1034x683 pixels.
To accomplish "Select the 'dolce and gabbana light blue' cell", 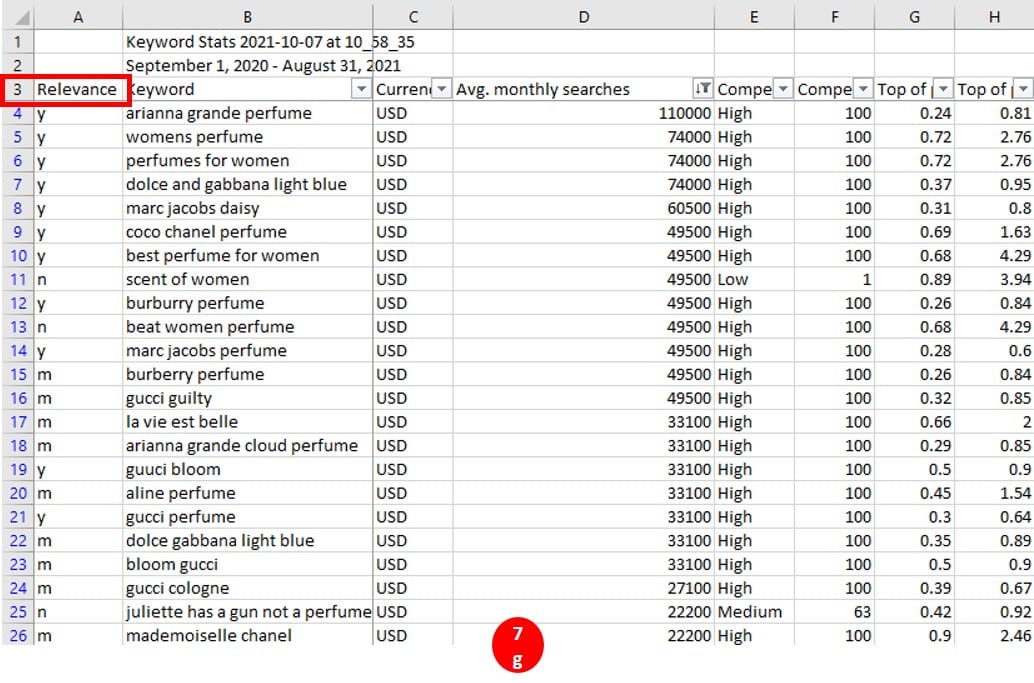I will tap(247, 185).
